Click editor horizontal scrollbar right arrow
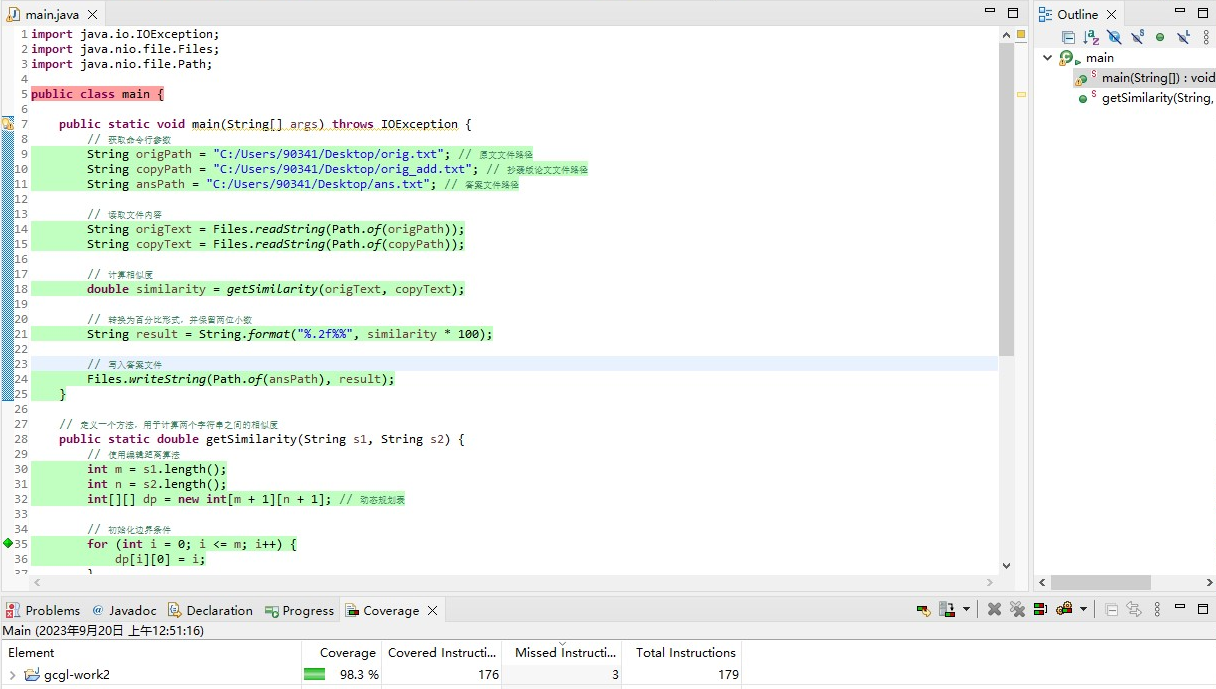 [990, 582]
